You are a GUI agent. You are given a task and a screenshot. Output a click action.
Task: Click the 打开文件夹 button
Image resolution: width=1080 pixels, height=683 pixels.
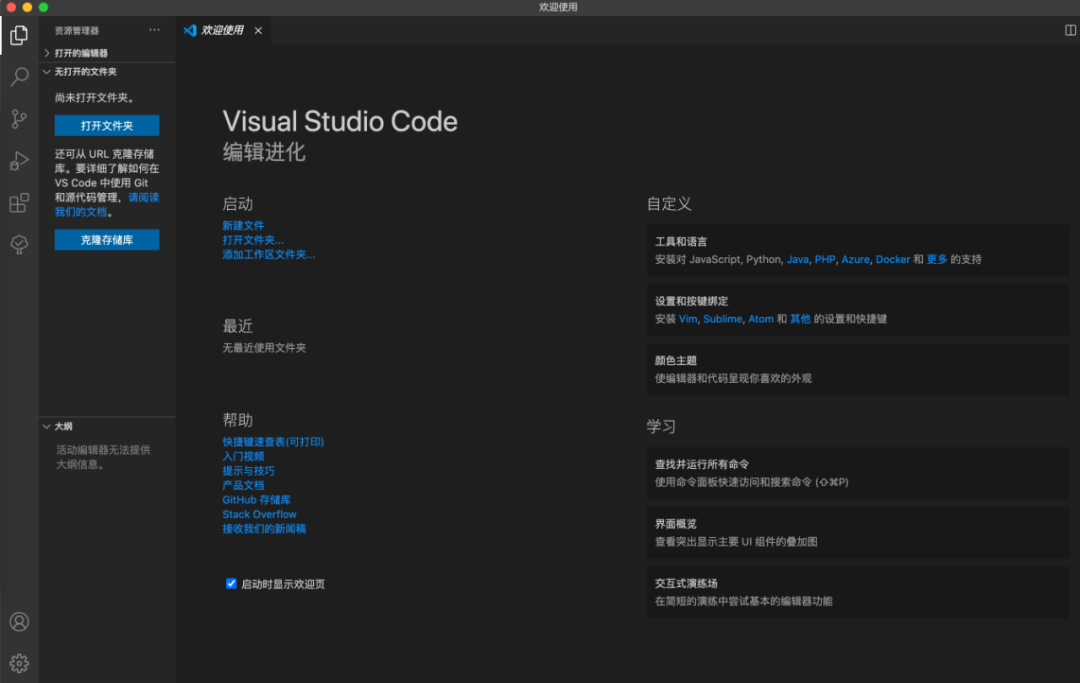tap(107, 126)
